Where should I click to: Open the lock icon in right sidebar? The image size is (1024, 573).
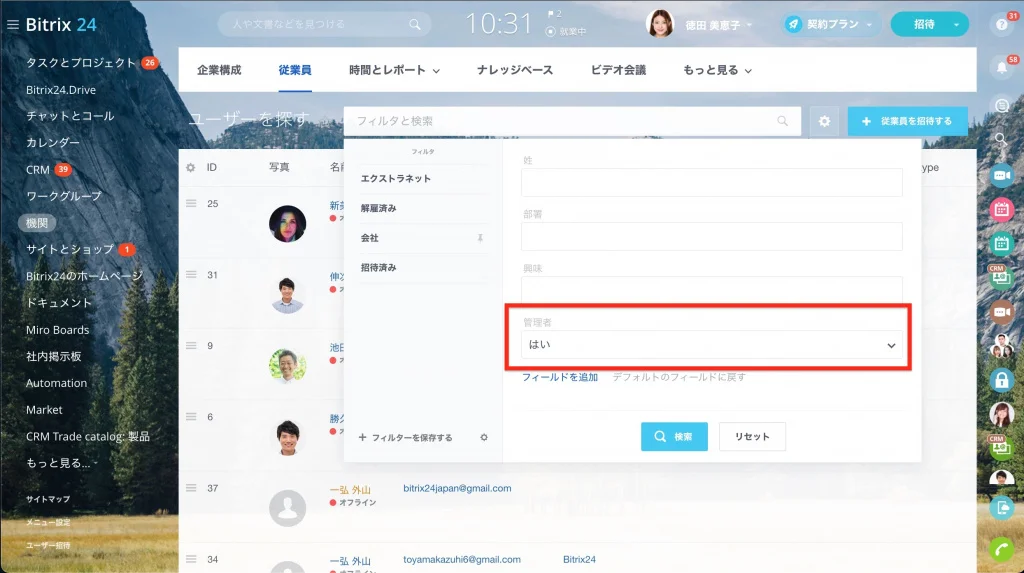coord(1001,380)
